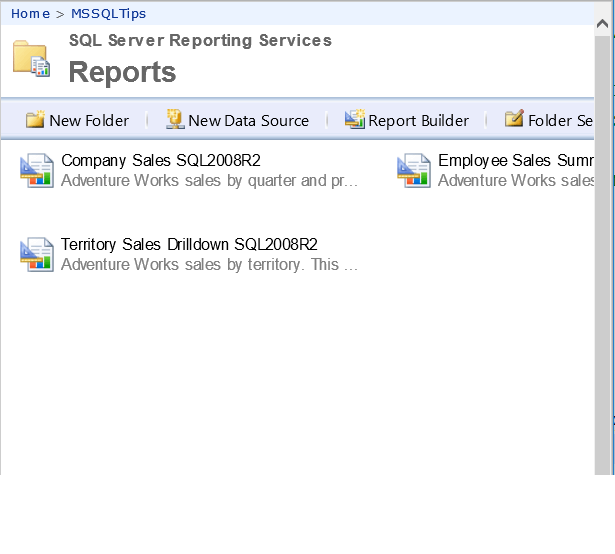Screen dimensions: 615x554
Task: Click the 'SQL Server Reporting Services' heading
Action: point(200,40)
